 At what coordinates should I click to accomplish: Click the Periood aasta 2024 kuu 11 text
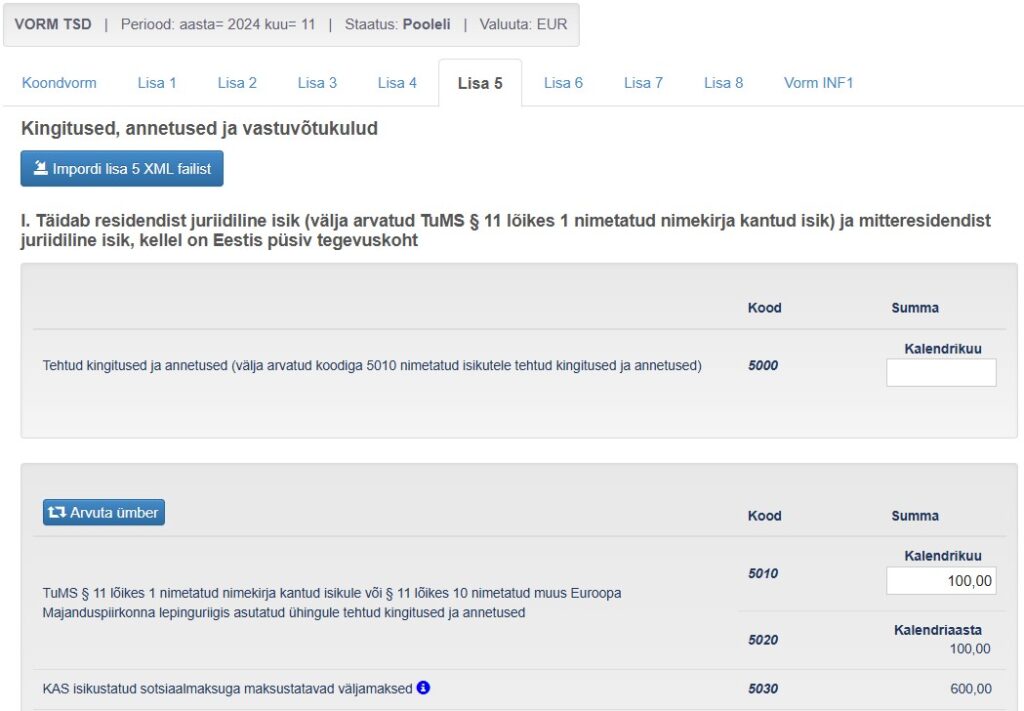tap(218, 24)
